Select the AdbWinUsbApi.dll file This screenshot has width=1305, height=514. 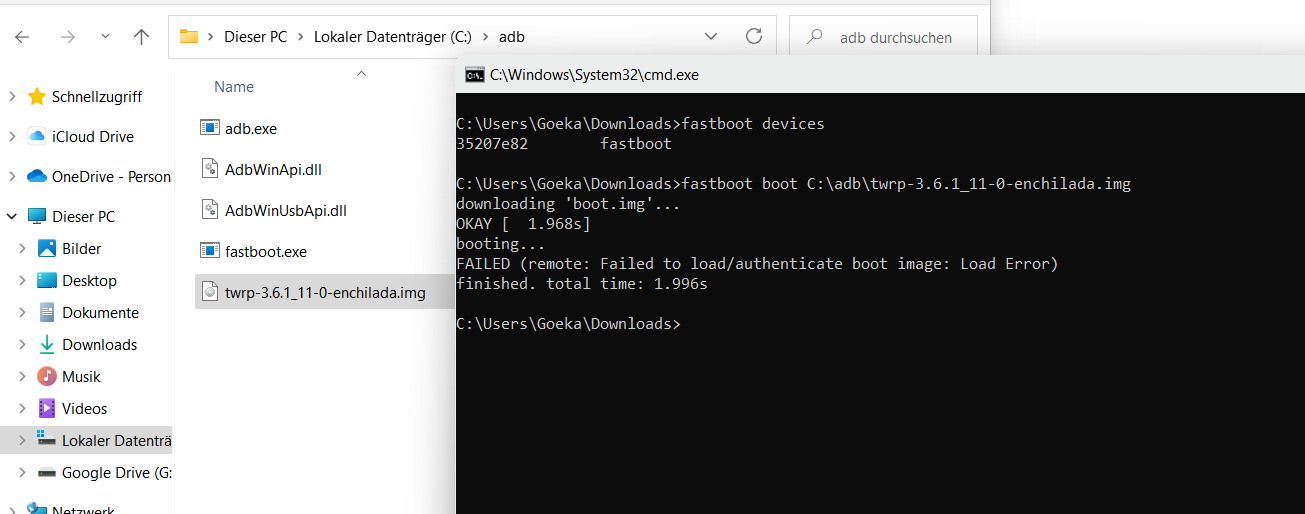tap(273, 210)
